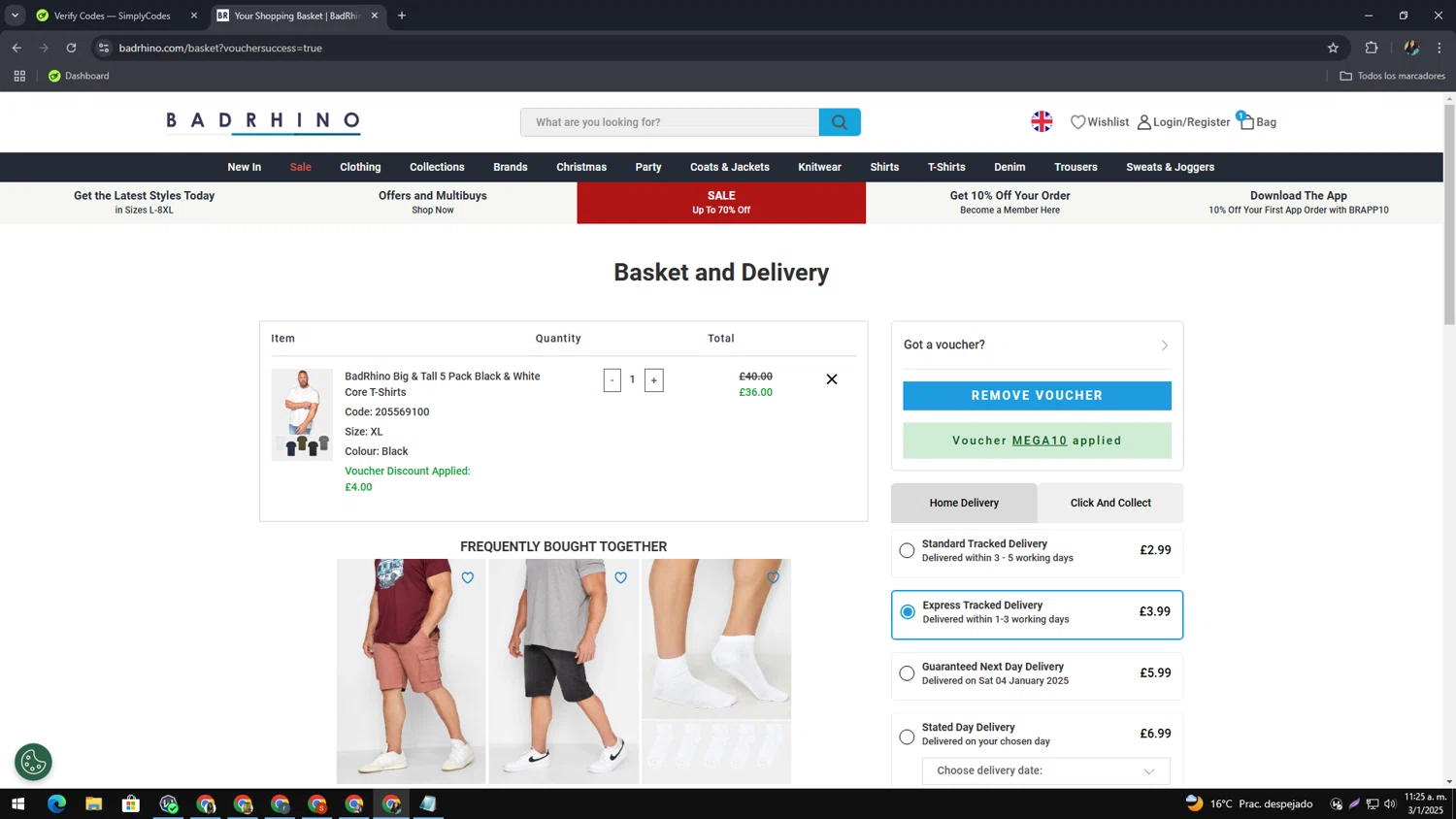The height and width of the screenshot is (819, 1456).
Task: Open New In menu
Action: coord(245,167)
